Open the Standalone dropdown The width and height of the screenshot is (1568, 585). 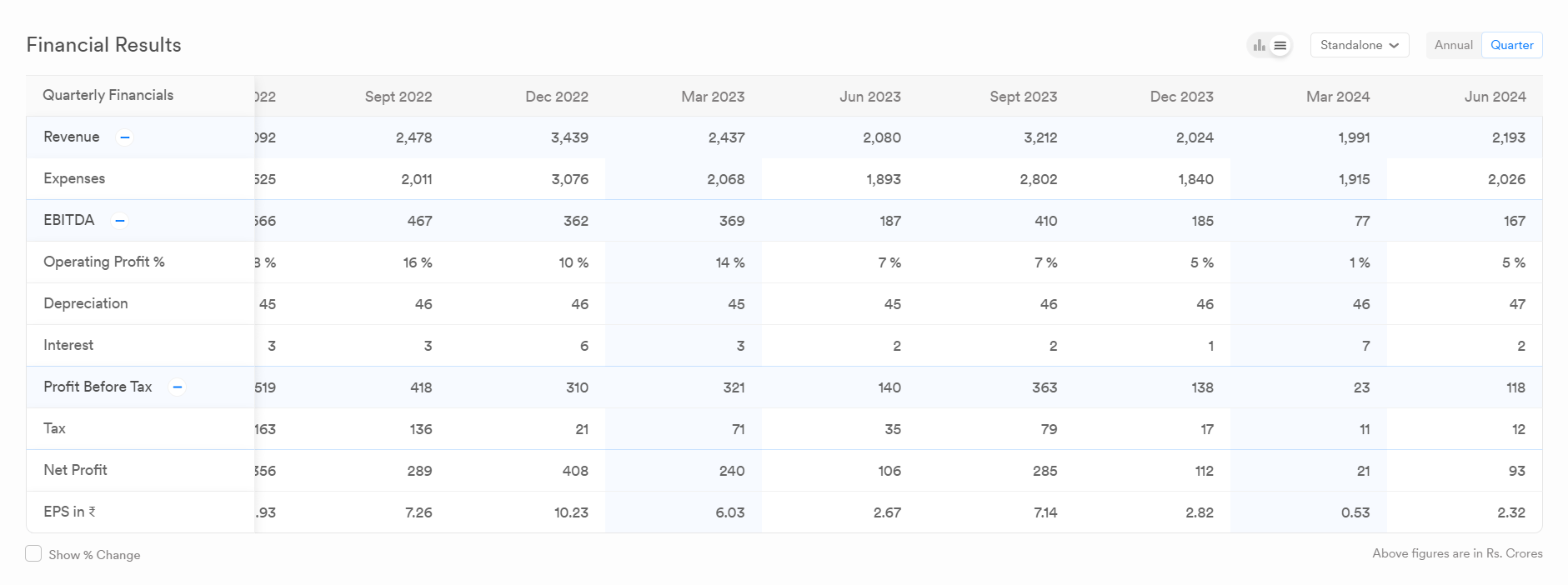(x=1359, y=45)
